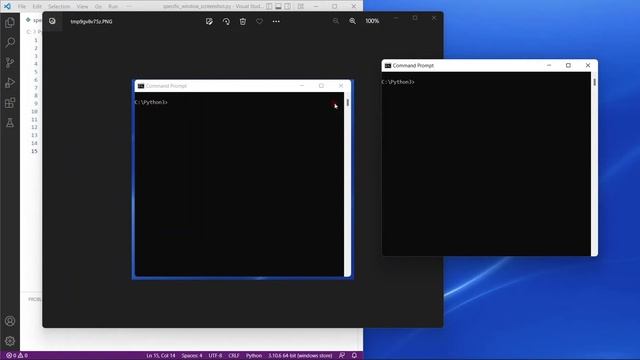Add image to favorites with heart icon
This screenshot has height=360, width=640.
(259, 21)
